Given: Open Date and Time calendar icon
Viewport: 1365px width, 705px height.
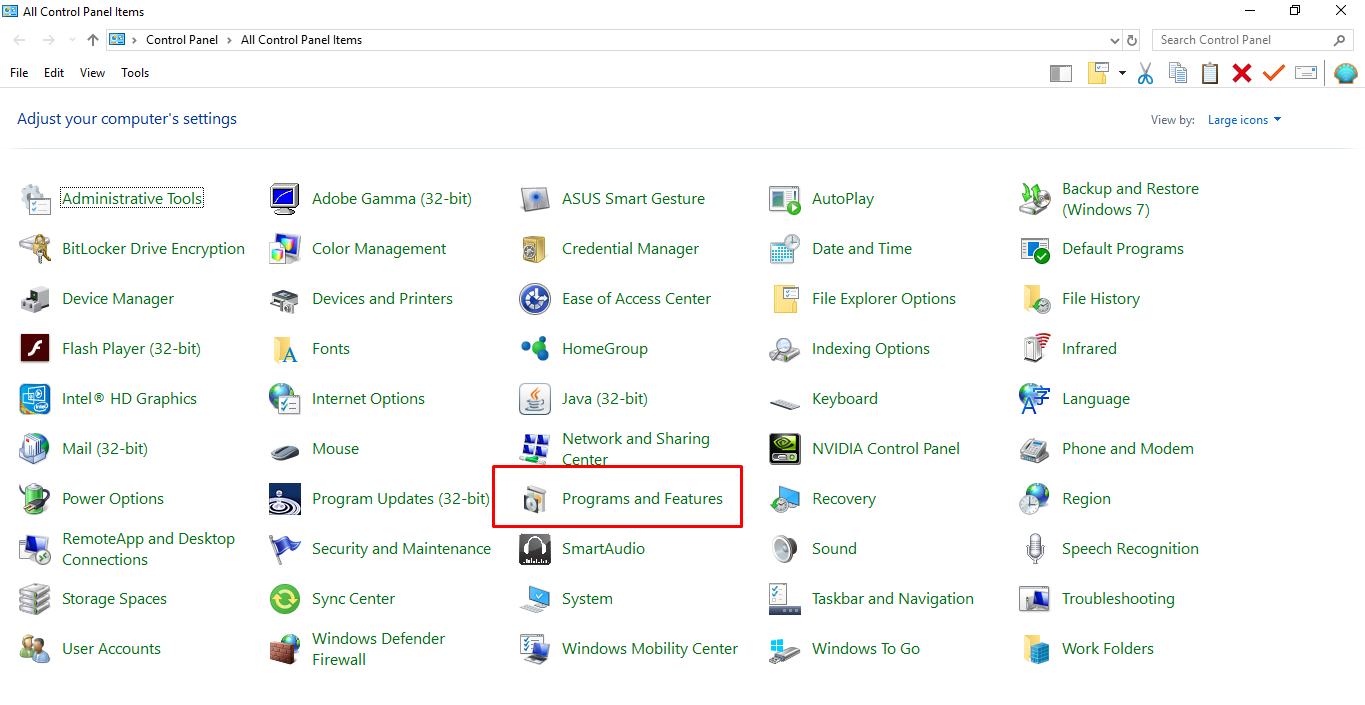Looking at the screenshot, I should tap(785, 249).
